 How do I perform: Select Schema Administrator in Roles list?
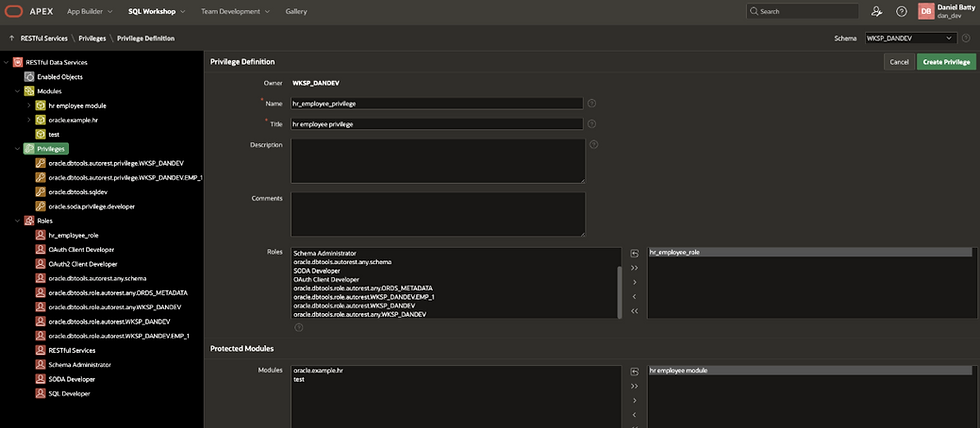coord(324,253)
